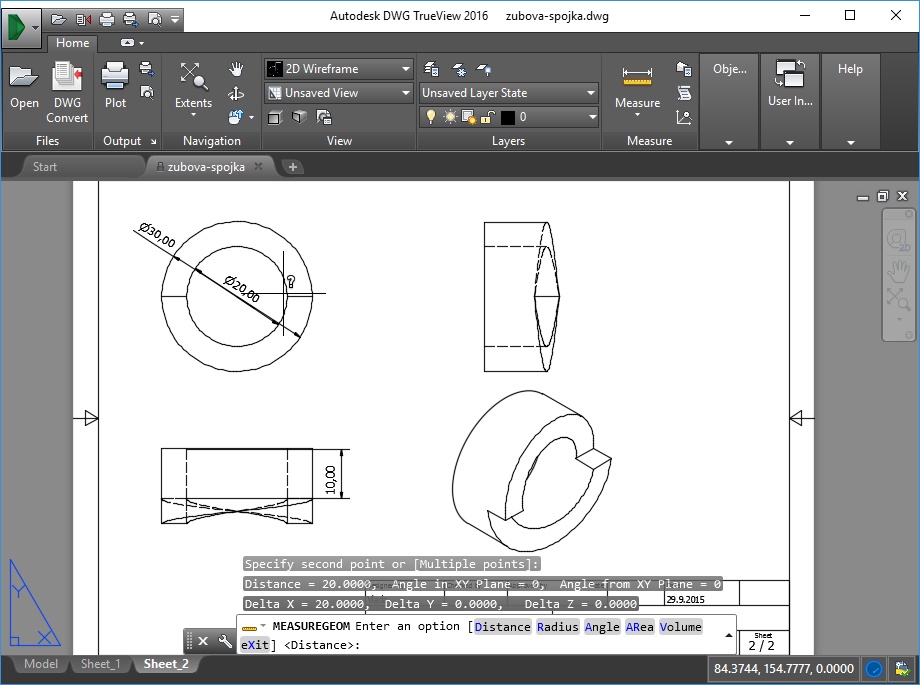Switch to the Model tab

coord(41,664)
